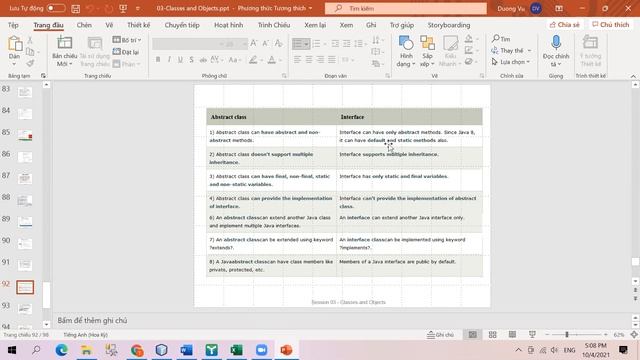Switch to Slide Sorter view

(x=493, y=335)
